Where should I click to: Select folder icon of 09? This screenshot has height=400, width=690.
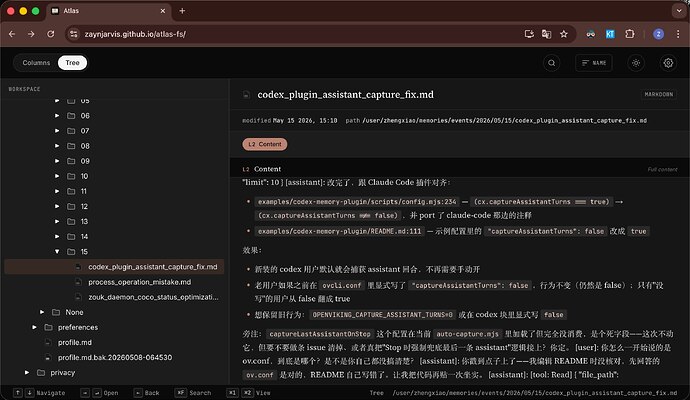(x=71, y=161)
